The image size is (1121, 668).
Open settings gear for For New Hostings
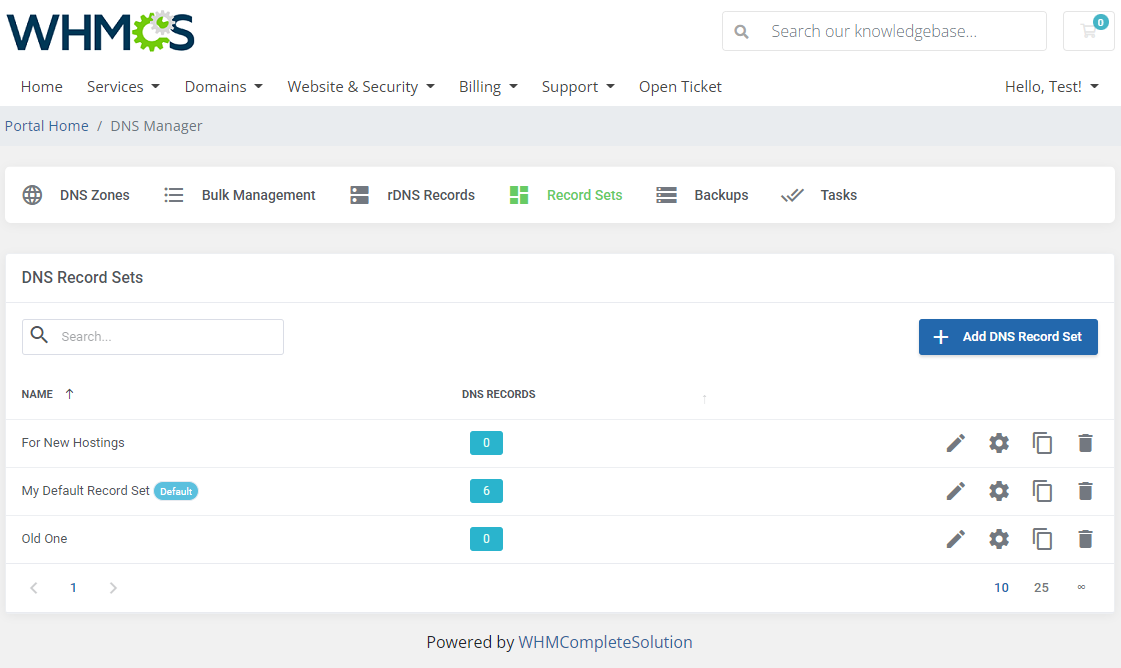pyautogui.click(x=999, y=443)
